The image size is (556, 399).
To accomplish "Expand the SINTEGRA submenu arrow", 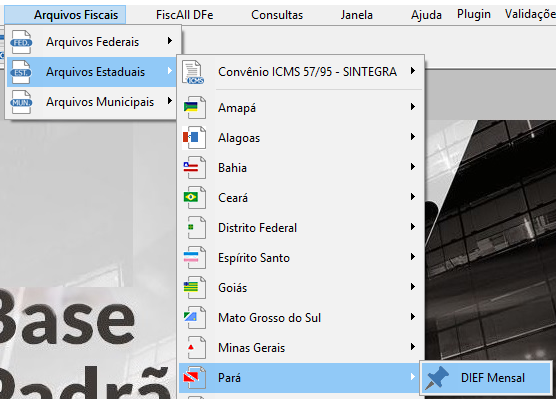I will 413,71.
